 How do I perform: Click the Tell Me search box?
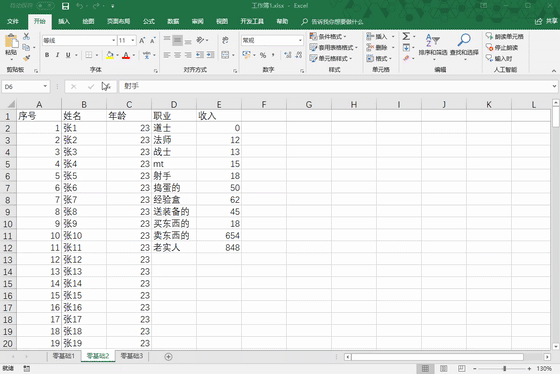(x=332, y=22)
